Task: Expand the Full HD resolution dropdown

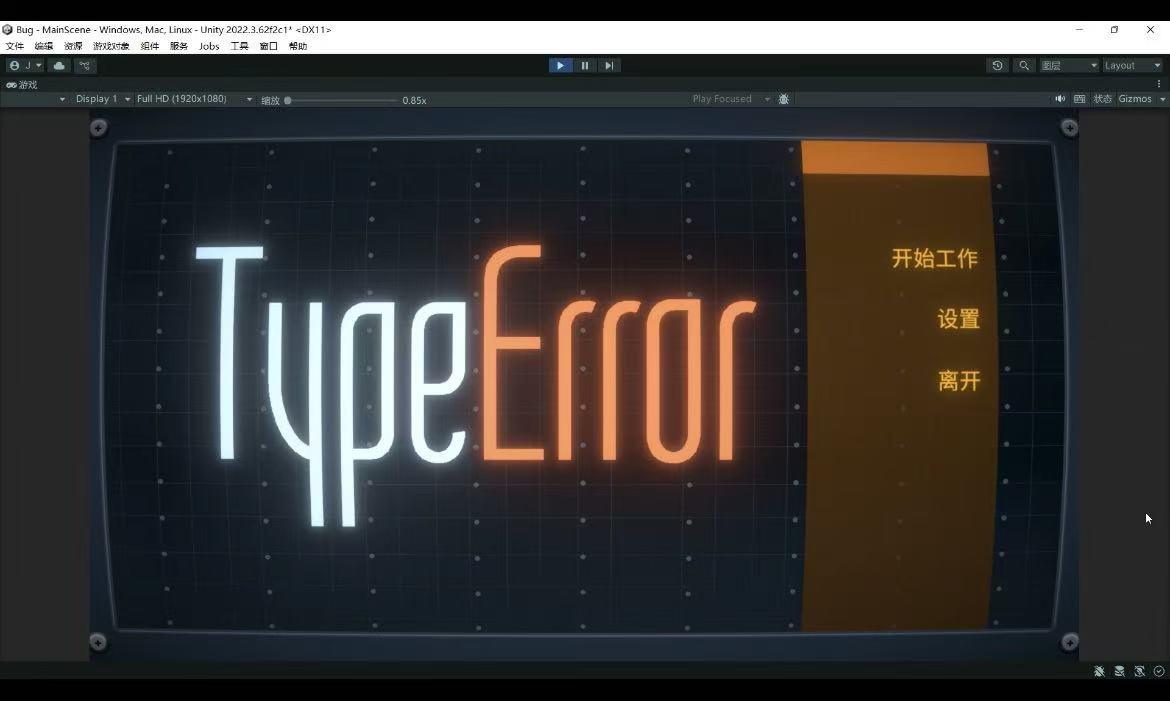Action: point(194,99)
